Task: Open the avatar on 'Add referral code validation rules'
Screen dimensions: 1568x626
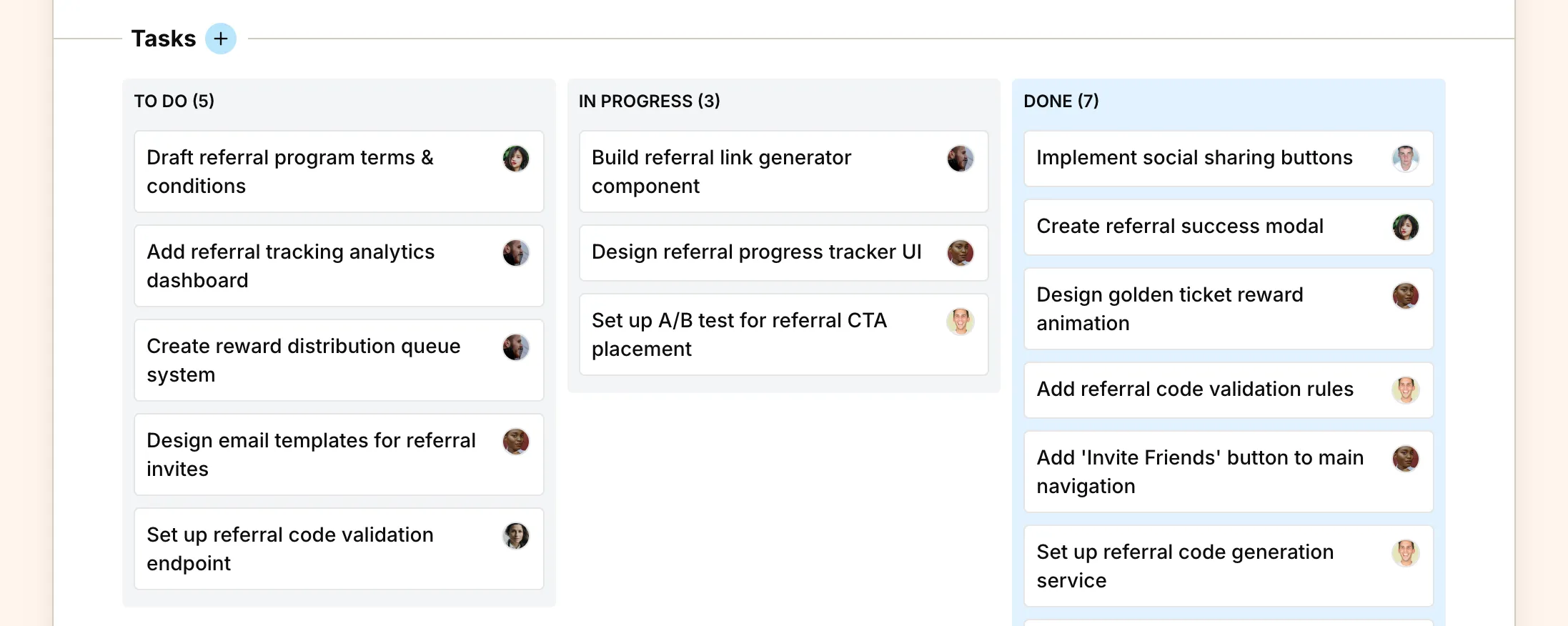Action: (1406, 390)
